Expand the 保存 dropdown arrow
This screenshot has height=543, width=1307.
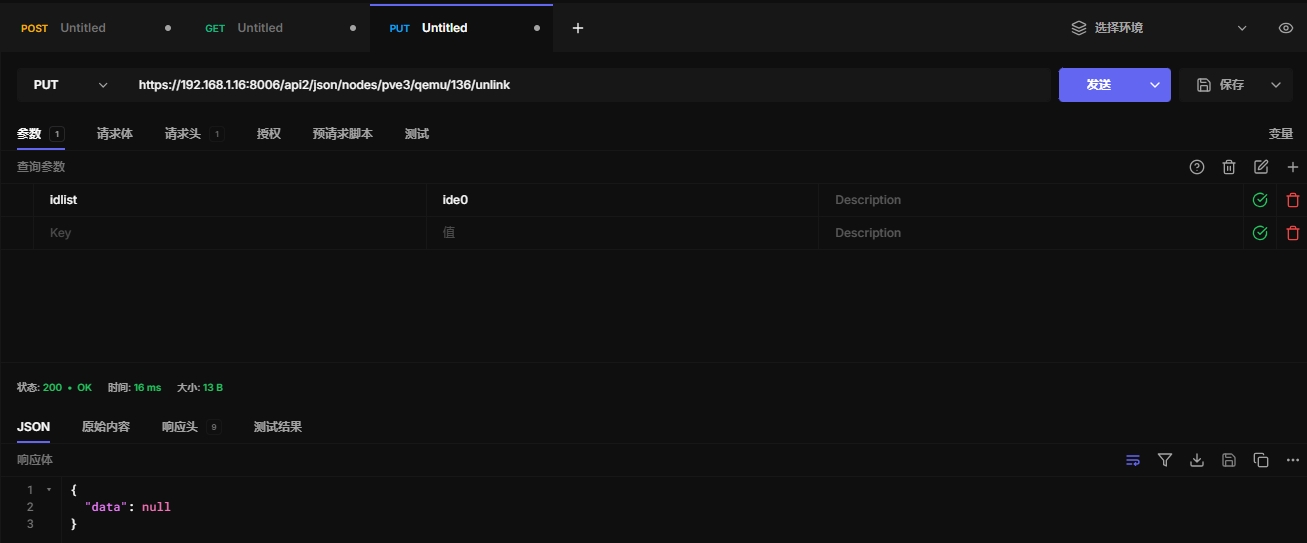pyautogui.click(x=1275, y=85)
